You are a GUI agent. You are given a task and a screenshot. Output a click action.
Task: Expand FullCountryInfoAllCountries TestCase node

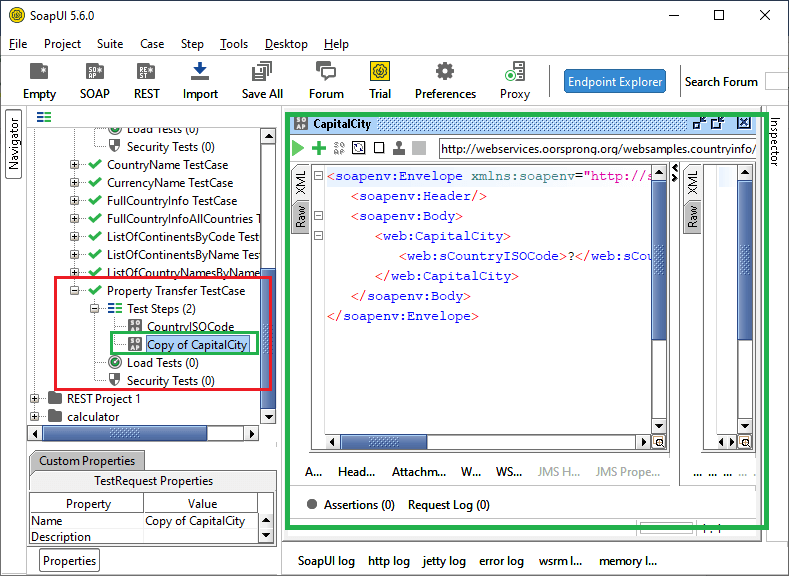coord(74,219)
